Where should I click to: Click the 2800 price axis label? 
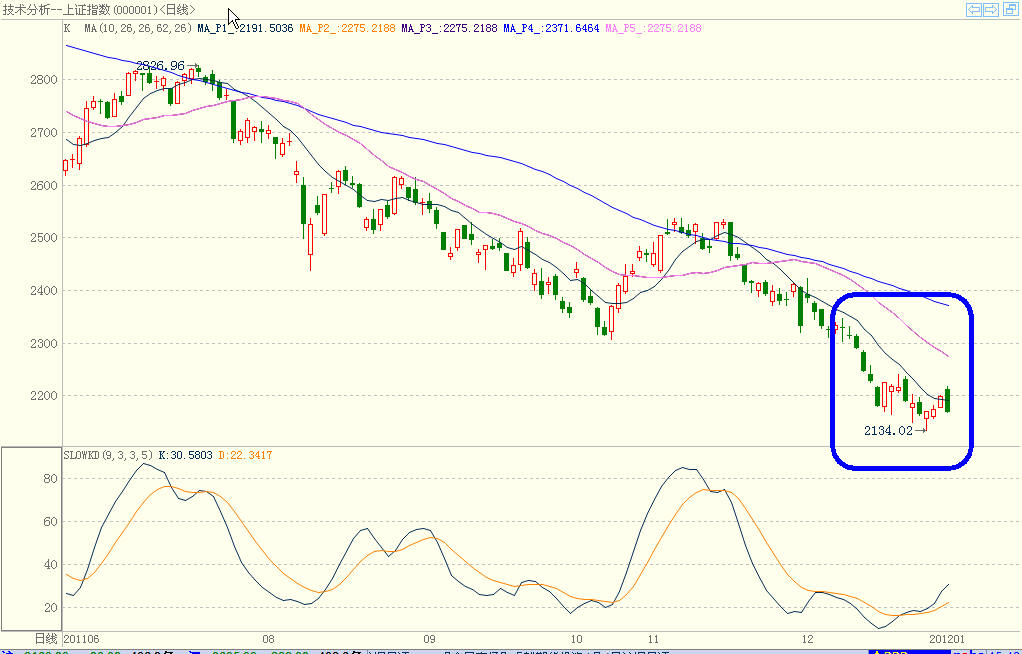[44, 80]
